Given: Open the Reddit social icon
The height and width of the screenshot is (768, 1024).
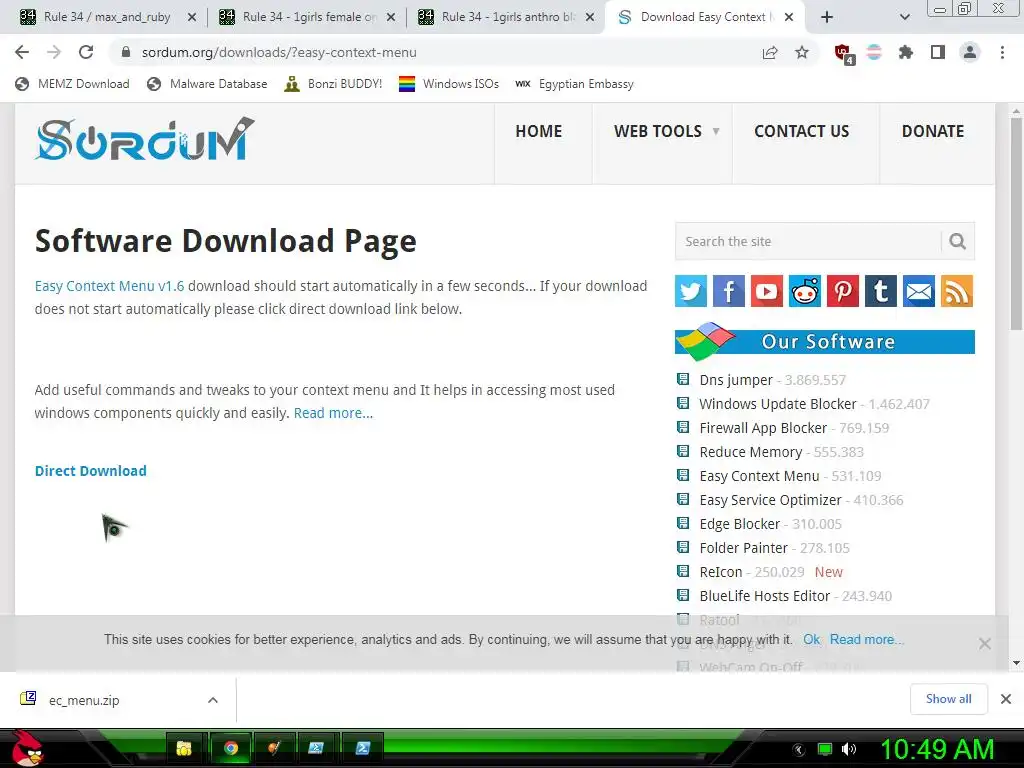Looking at the screenshot, I should (x=805, y=291).
